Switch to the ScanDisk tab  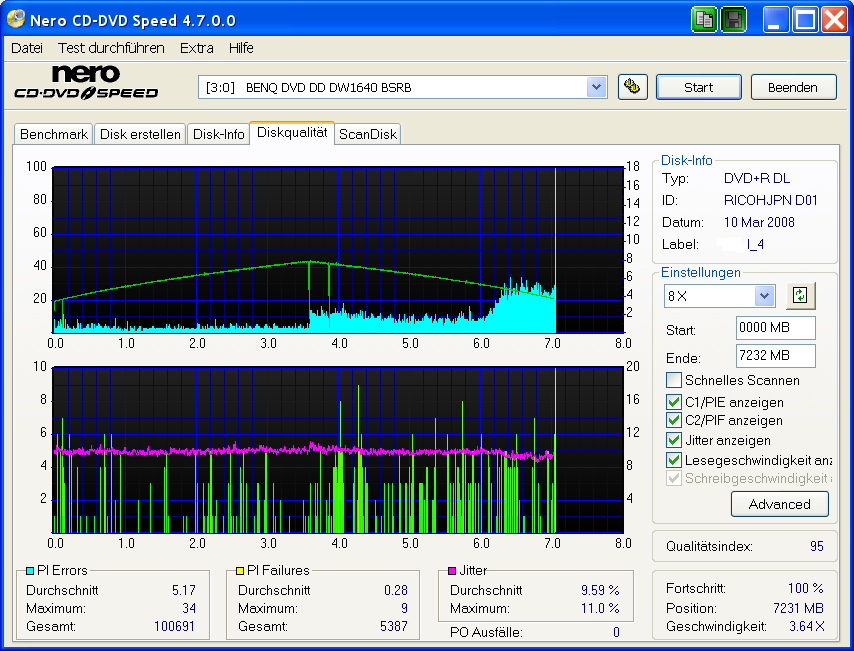click(x=367, y=133)
